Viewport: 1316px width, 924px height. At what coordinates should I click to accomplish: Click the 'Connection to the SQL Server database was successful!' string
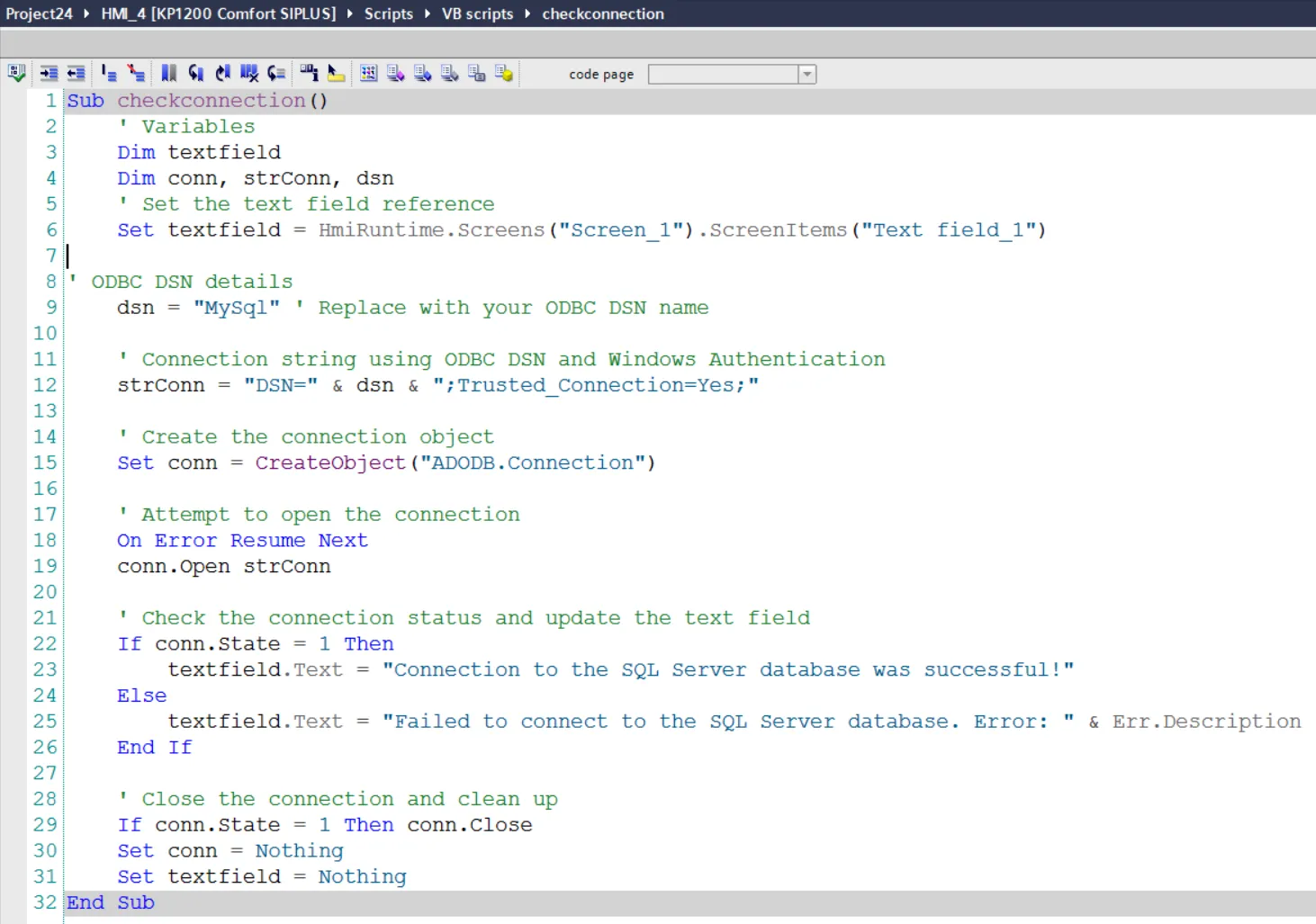tap(728, 669)
